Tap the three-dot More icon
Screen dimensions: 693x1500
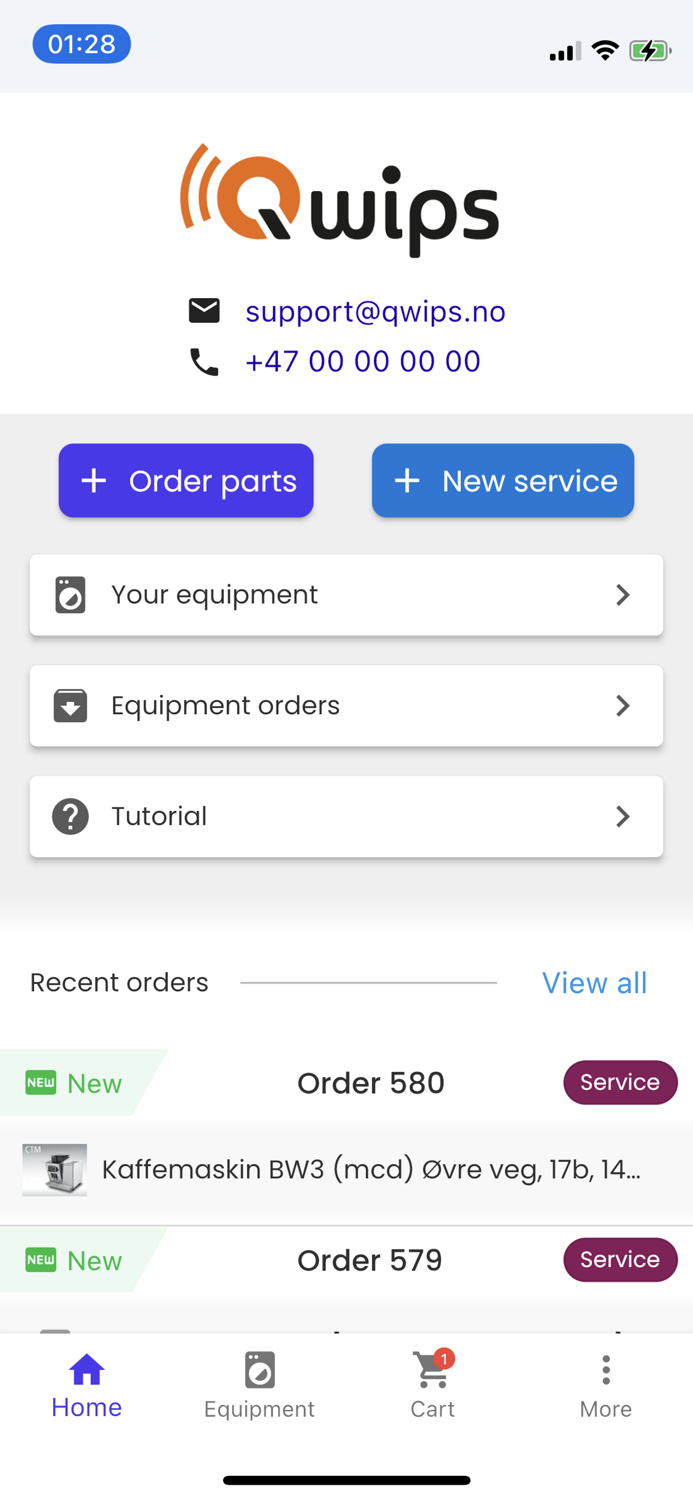(606, 1370)
